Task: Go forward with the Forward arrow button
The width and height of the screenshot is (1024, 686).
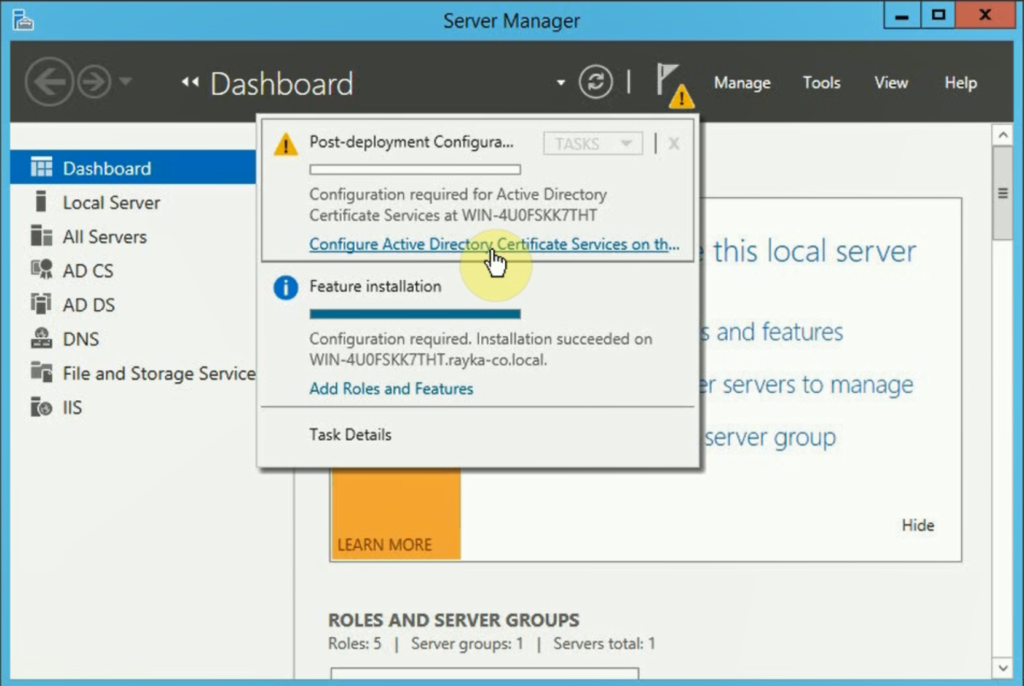Action: pyautogui.click(x=93, y=82)
